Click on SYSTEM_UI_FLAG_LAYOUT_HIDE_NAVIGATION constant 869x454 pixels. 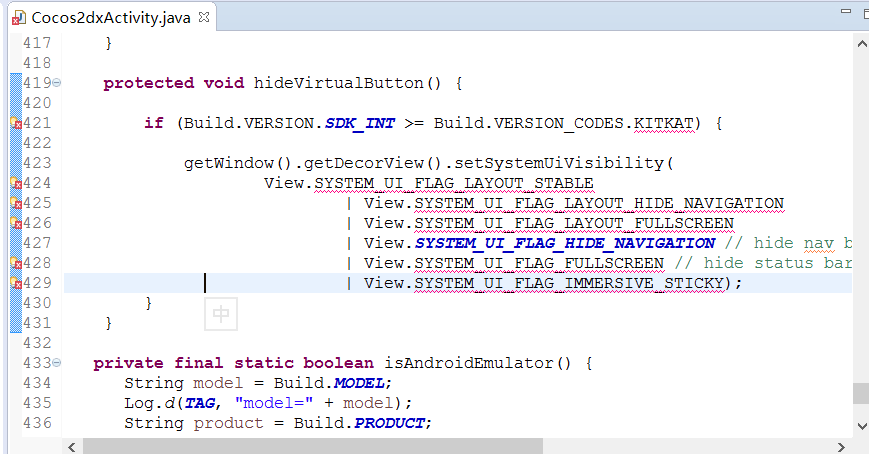click(599, 203)
